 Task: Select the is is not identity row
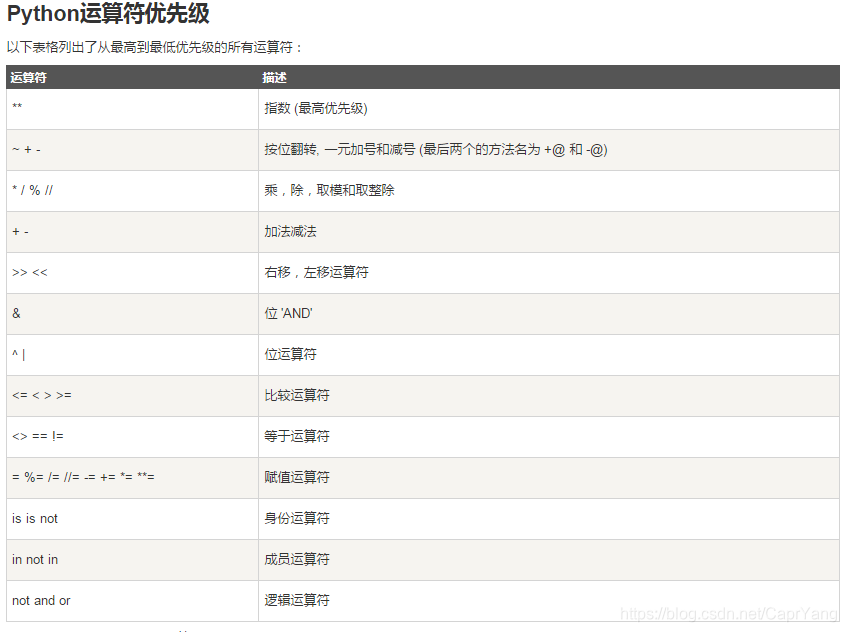[x=33, y=518]
